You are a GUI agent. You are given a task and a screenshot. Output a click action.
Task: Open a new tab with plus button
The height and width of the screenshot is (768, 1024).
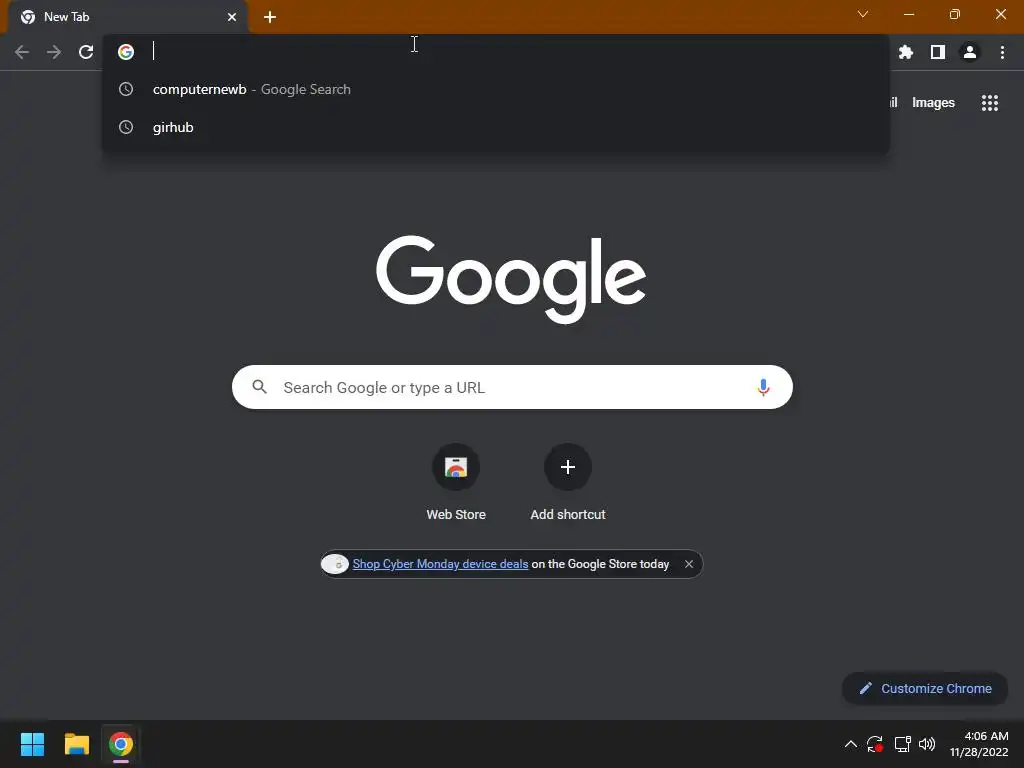pyautogui.click(x=270, y=17)
